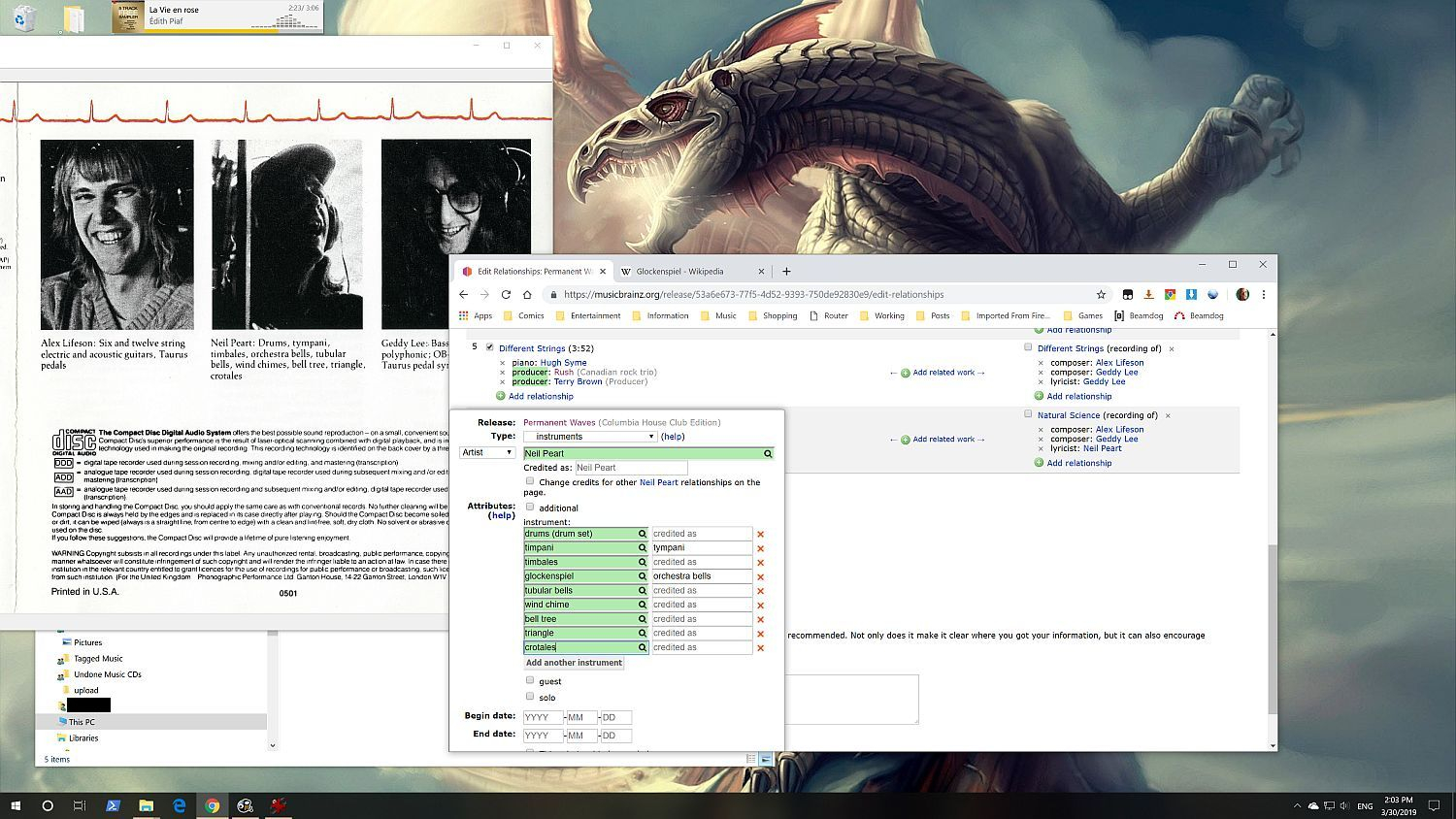Remove the bell tree instrument row
This screenshot has width=1456, height=819.
click(760, 619)
